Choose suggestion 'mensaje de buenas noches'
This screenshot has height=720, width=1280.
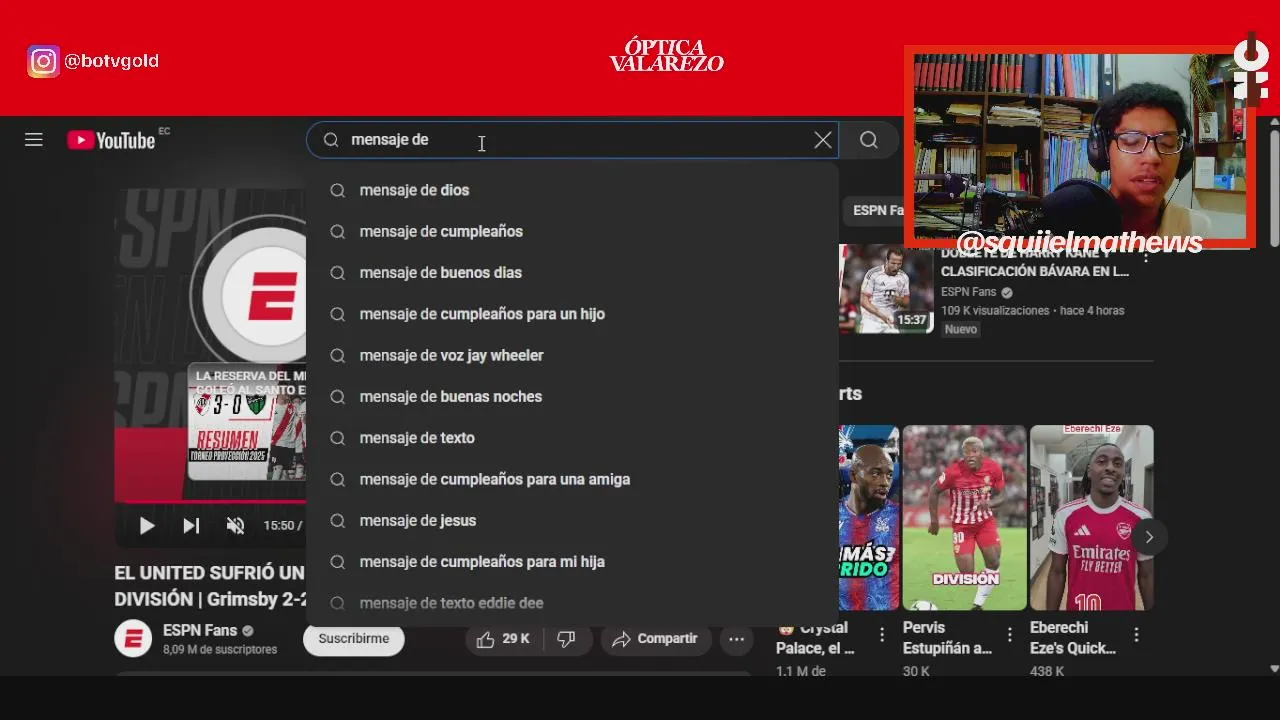tap(572, 396)
